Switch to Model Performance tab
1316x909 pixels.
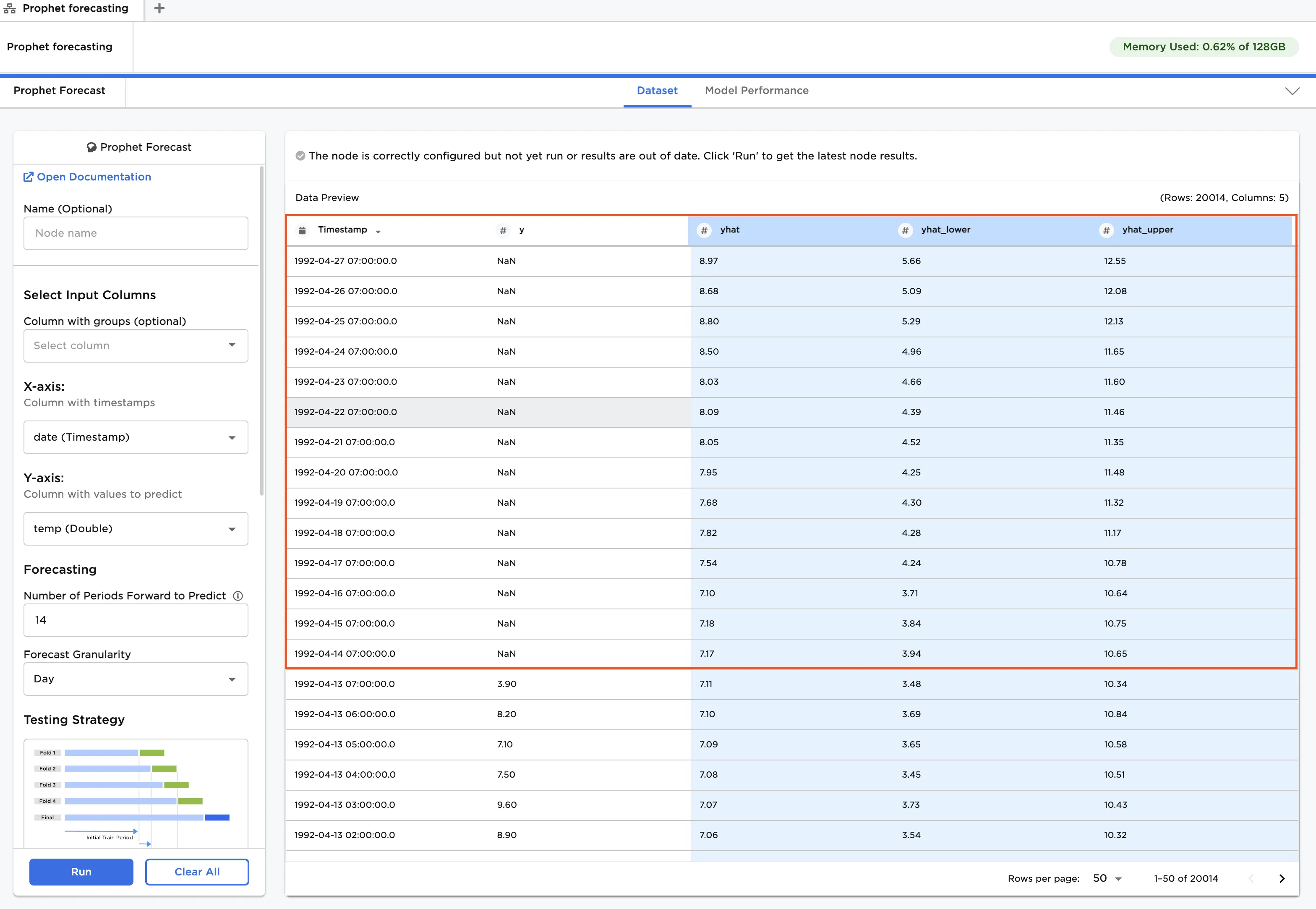pos(756,91)
